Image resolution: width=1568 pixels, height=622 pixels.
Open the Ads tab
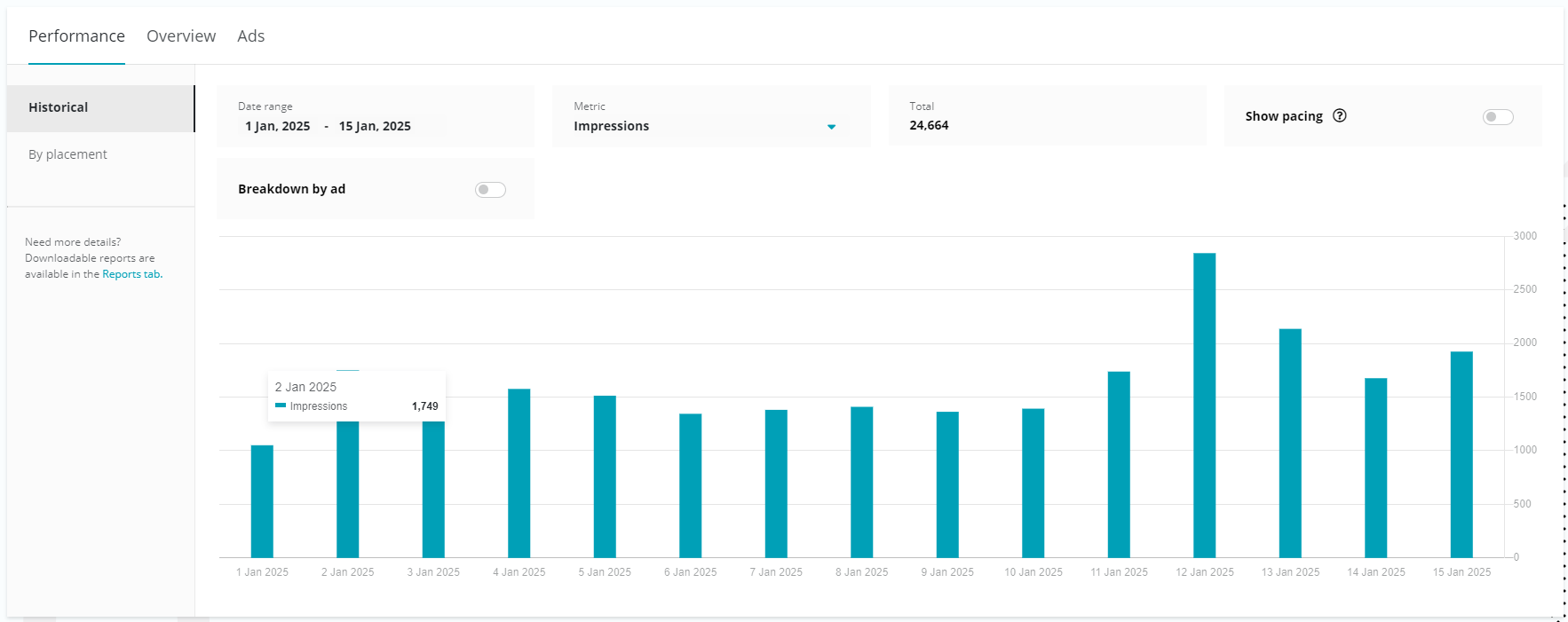pyautogui.click(x=250, y=36)
